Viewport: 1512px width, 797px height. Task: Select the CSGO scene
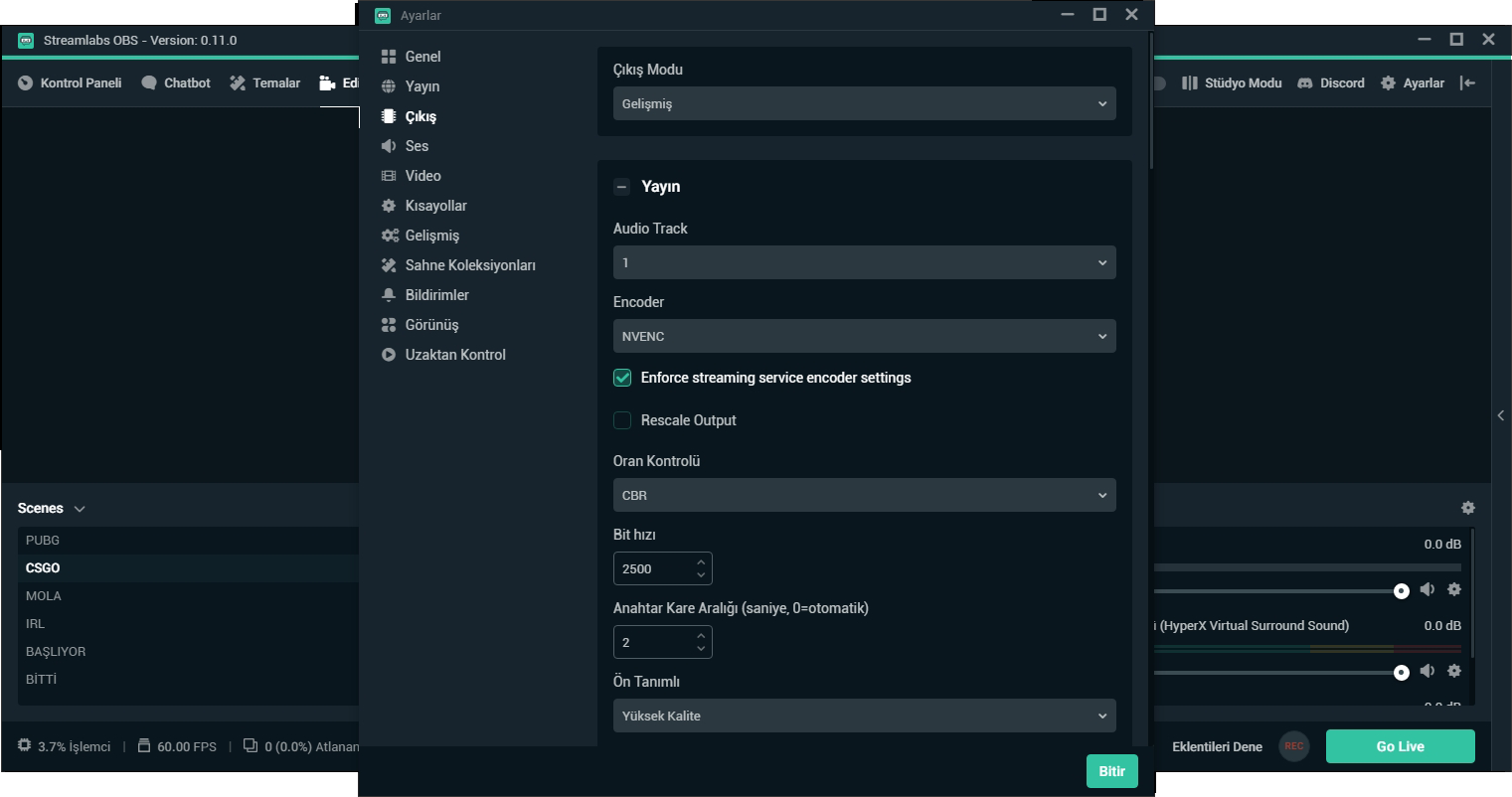(x=188, y=568)
